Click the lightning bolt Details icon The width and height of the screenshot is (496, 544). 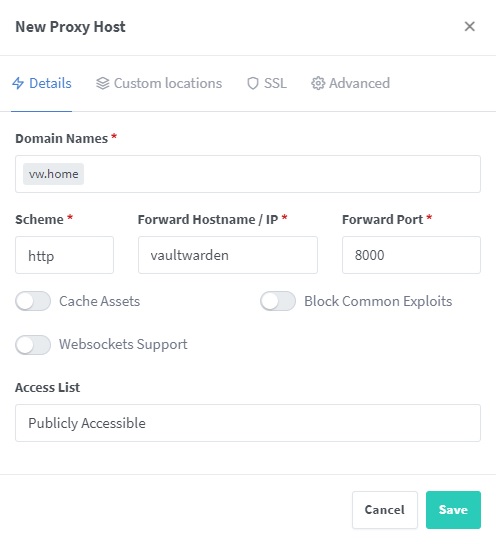click(18, 83)
